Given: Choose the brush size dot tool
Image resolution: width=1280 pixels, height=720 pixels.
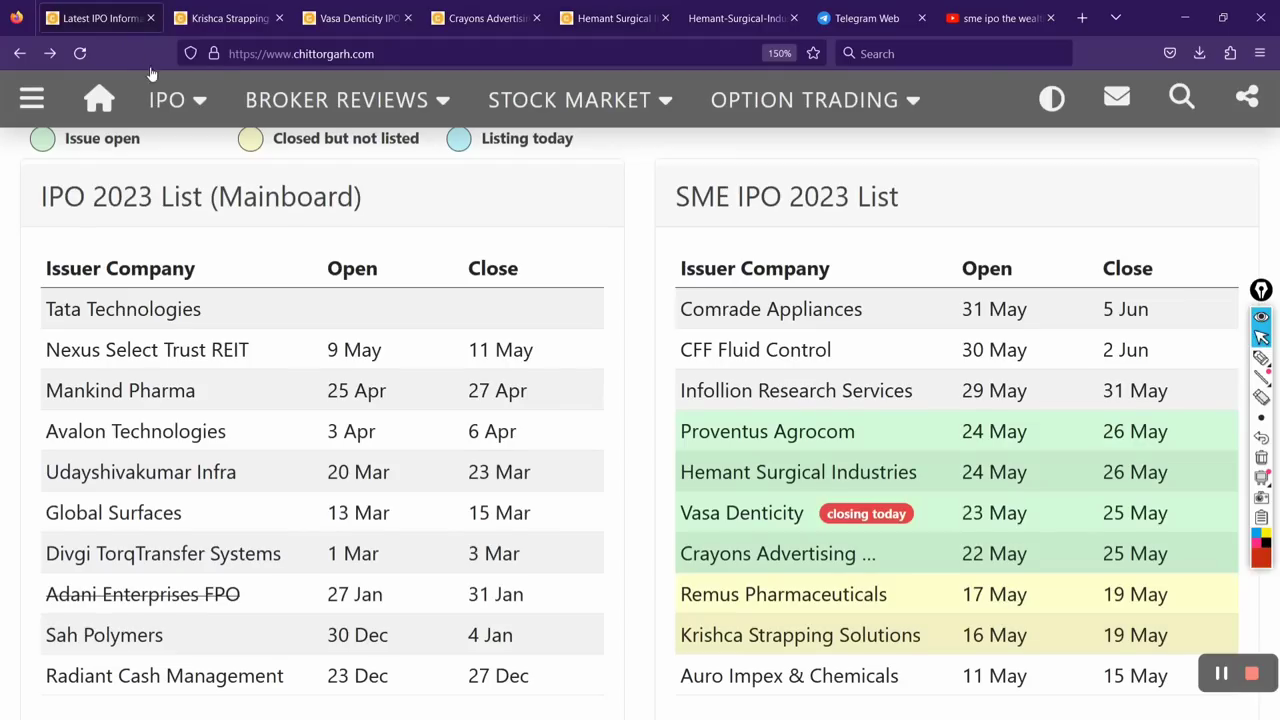Looking at the screenshot, I should pyautogui.click(x=1261, y=418).
